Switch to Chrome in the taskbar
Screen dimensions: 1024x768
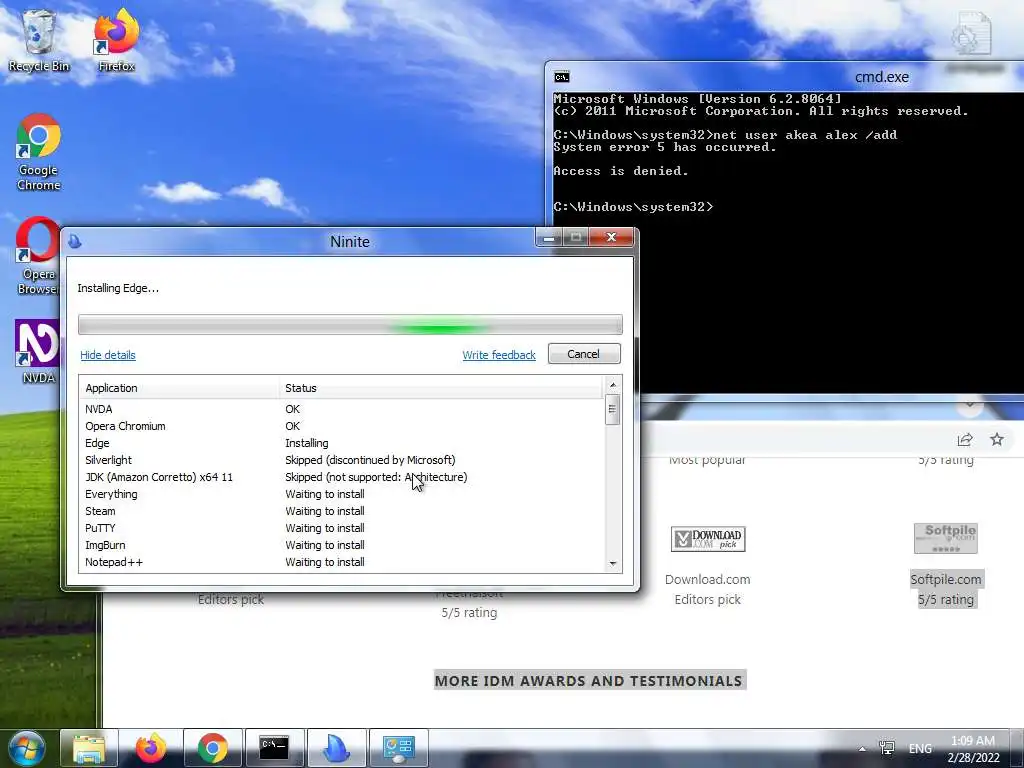click(x=212, y=748)
